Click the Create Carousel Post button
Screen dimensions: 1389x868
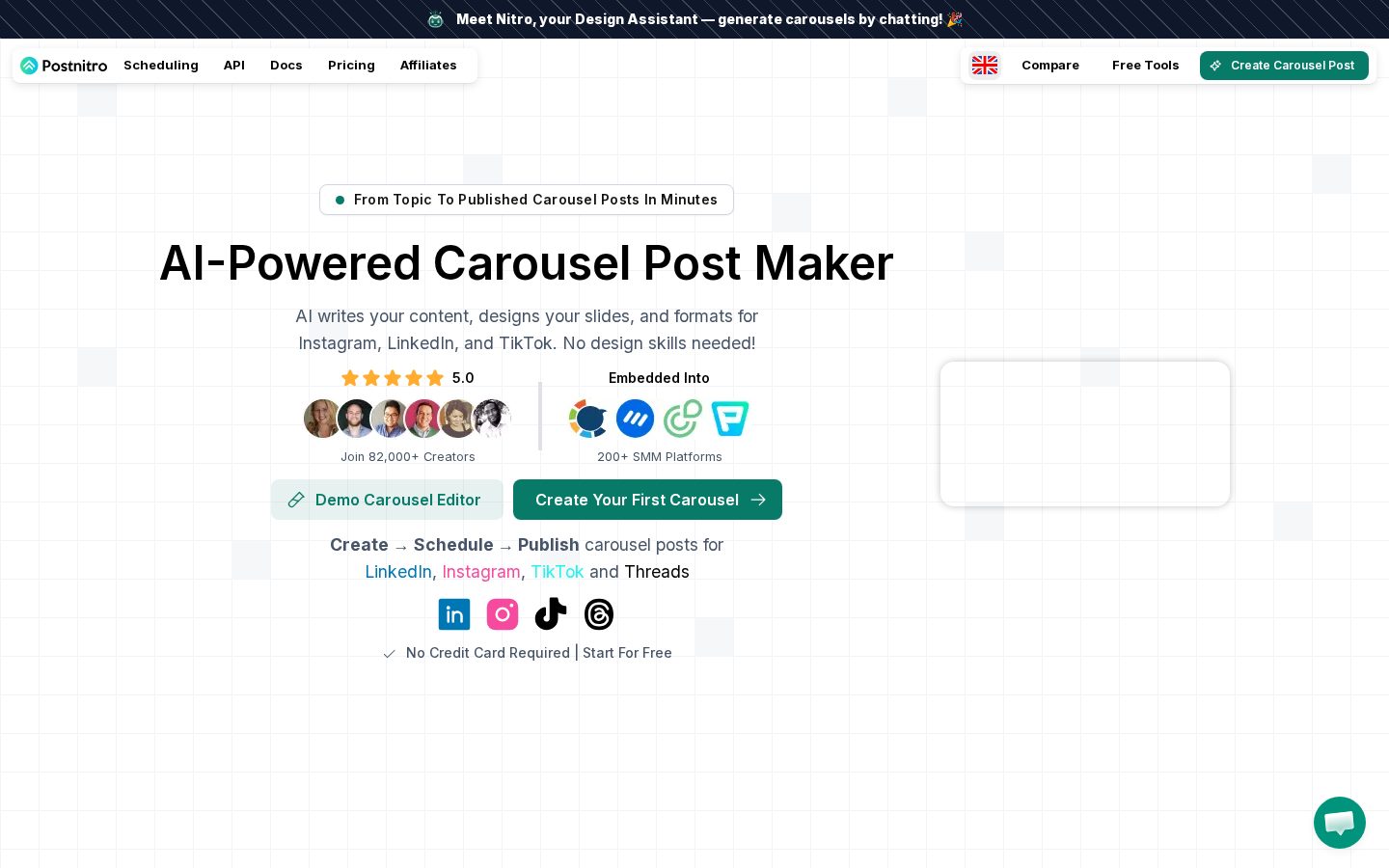pyautogui.click(x=1284, y=66)
